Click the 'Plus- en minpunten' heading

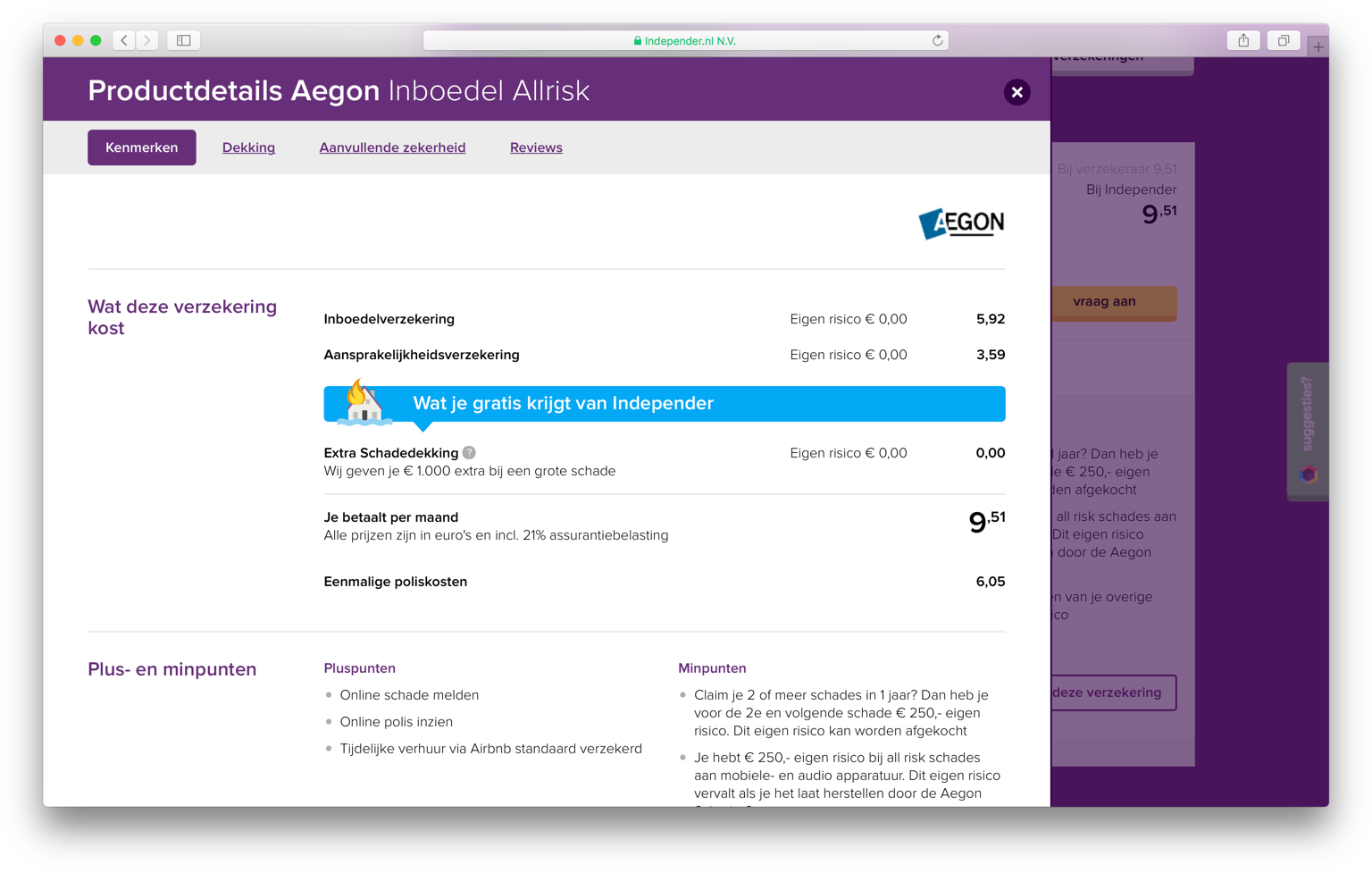click(171, 669)
